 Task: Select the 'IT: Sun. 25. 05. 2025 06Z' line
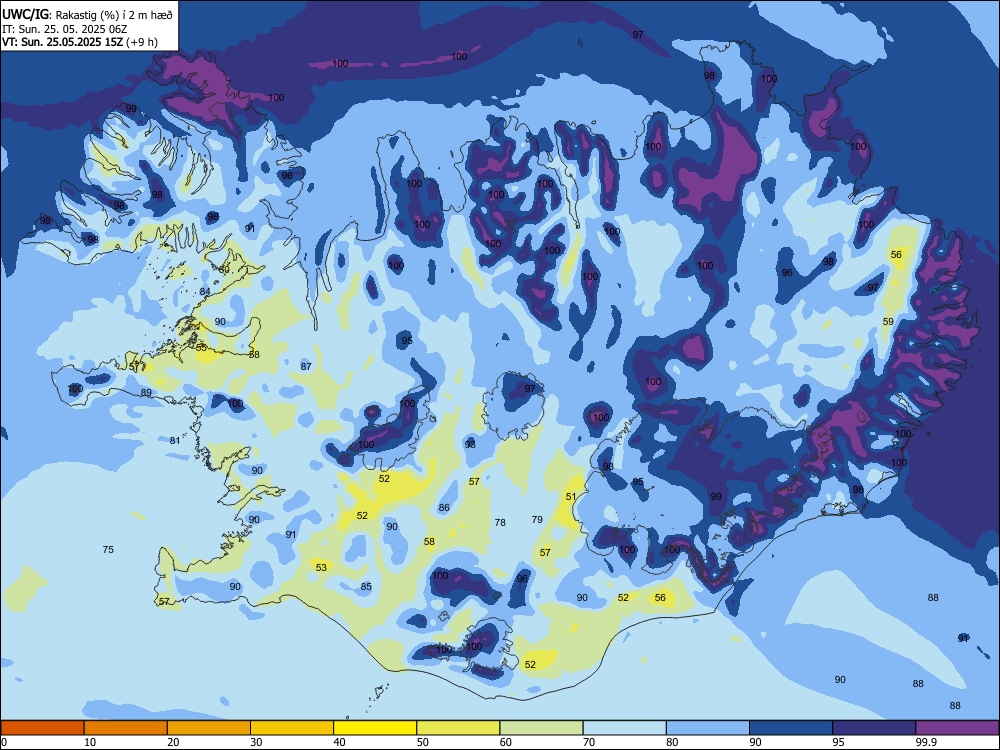[66, 29]
